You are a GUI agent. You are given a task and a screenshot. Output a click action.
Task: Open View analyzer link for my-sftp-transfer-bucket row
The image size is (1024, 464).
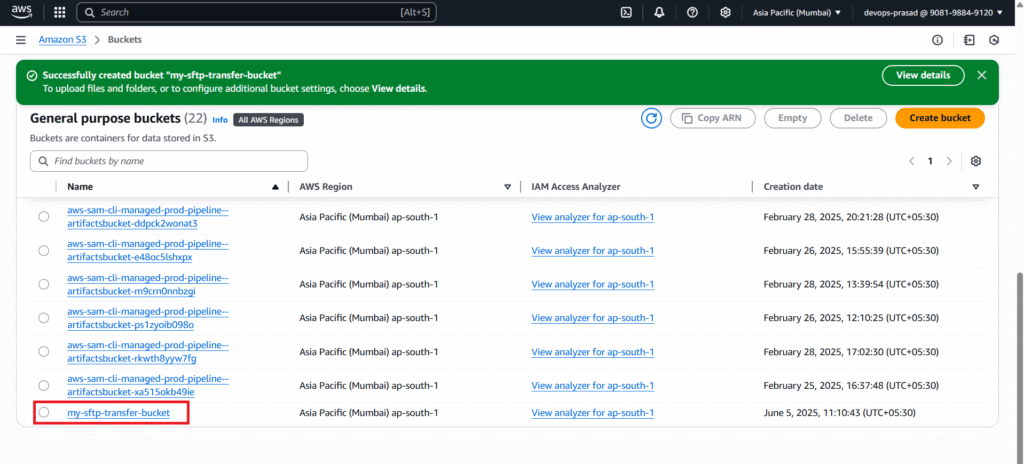(x=592, y=413)
